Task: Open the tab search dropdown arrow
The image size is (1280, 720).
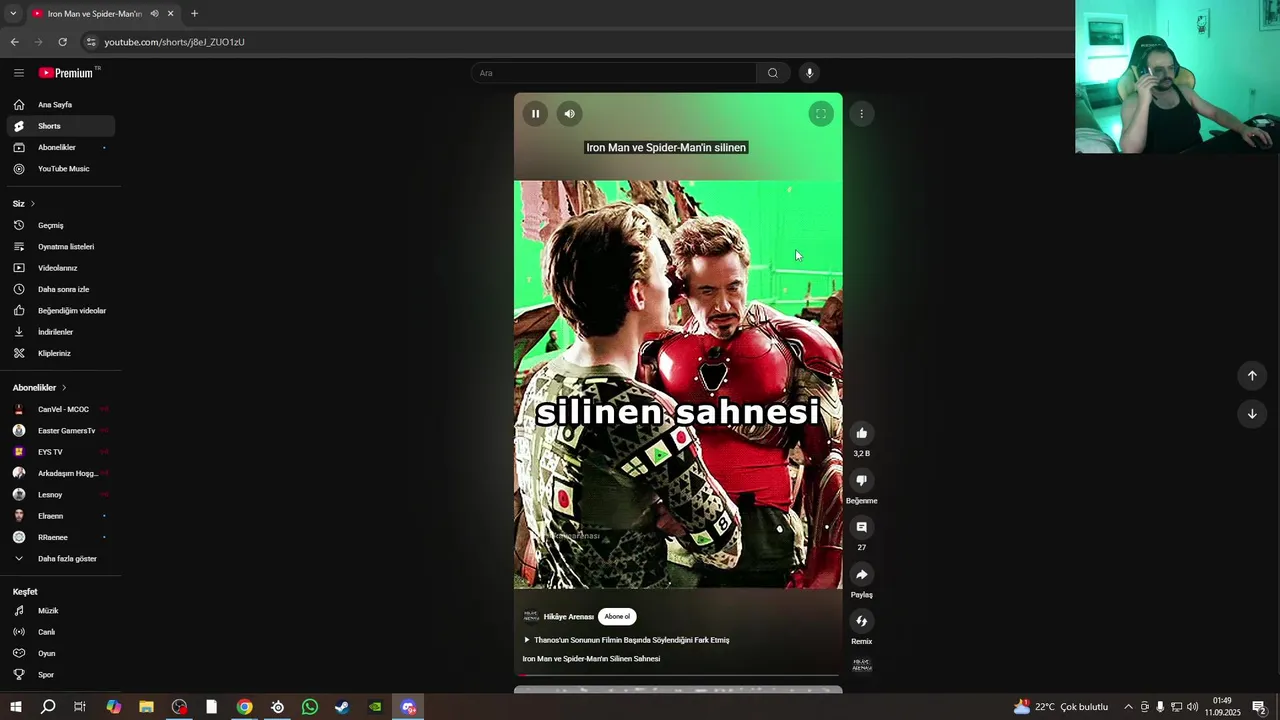Action: click(x=13, y=14)
